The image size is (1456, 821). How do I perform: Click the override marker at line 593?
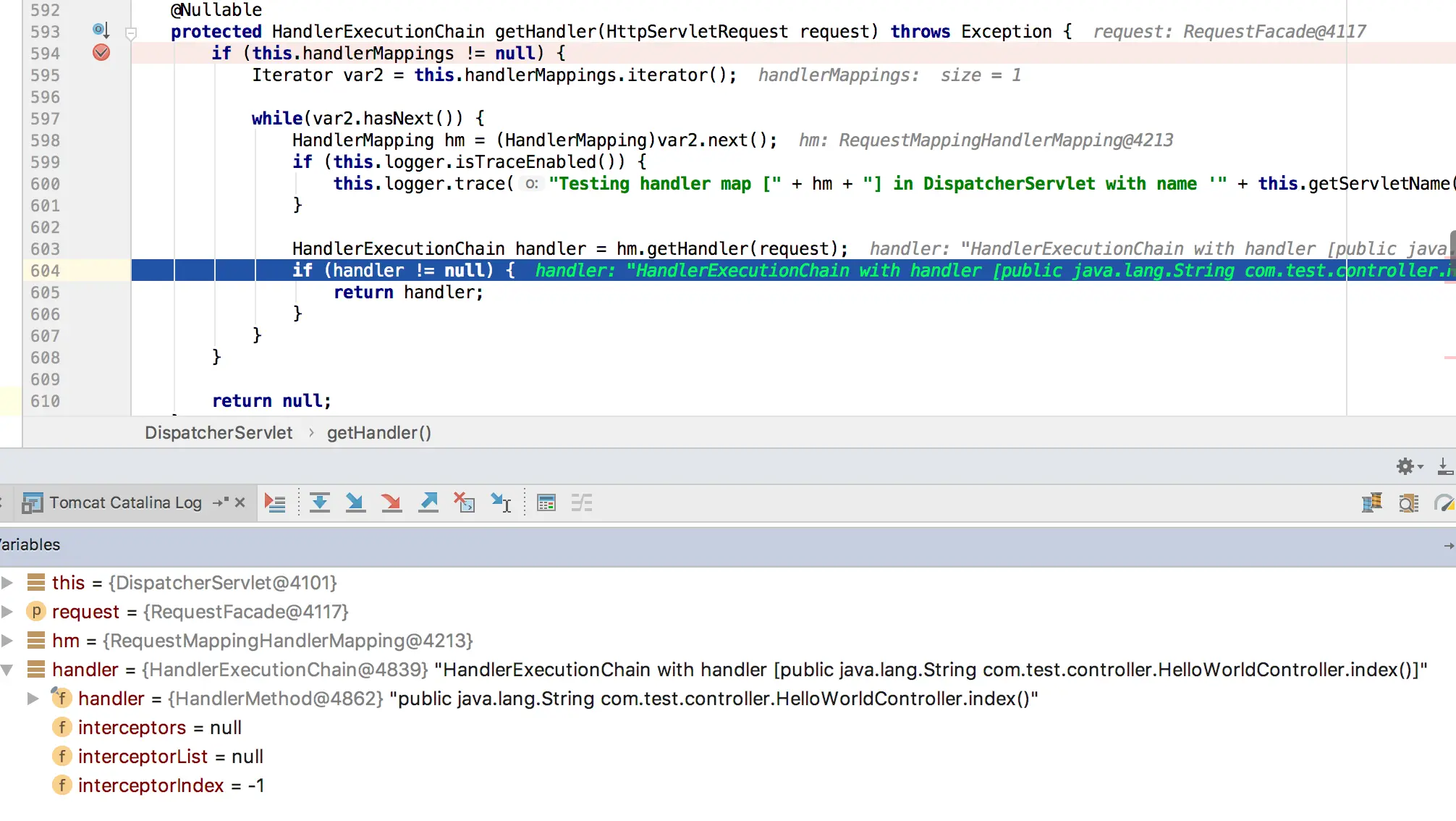pyautogui.click(x=101, y=30)
